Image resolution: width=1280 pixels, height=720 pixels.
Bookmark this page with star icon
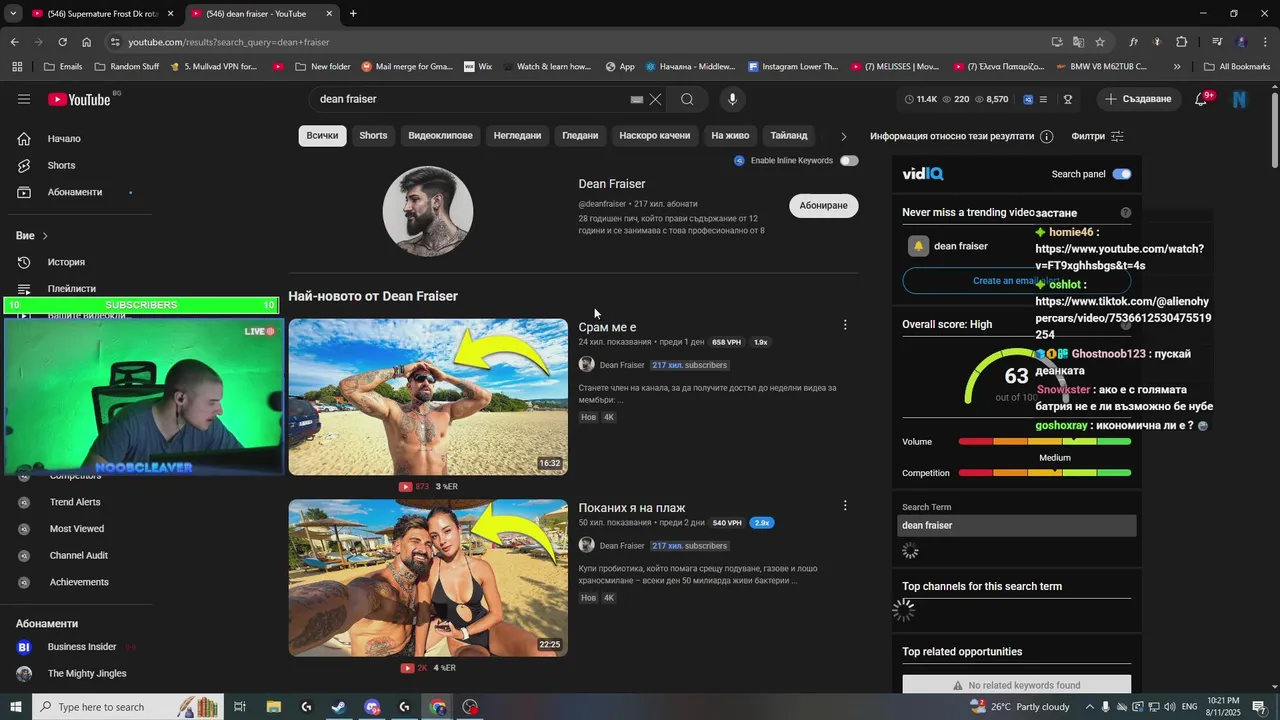(x=1100, y=42)
